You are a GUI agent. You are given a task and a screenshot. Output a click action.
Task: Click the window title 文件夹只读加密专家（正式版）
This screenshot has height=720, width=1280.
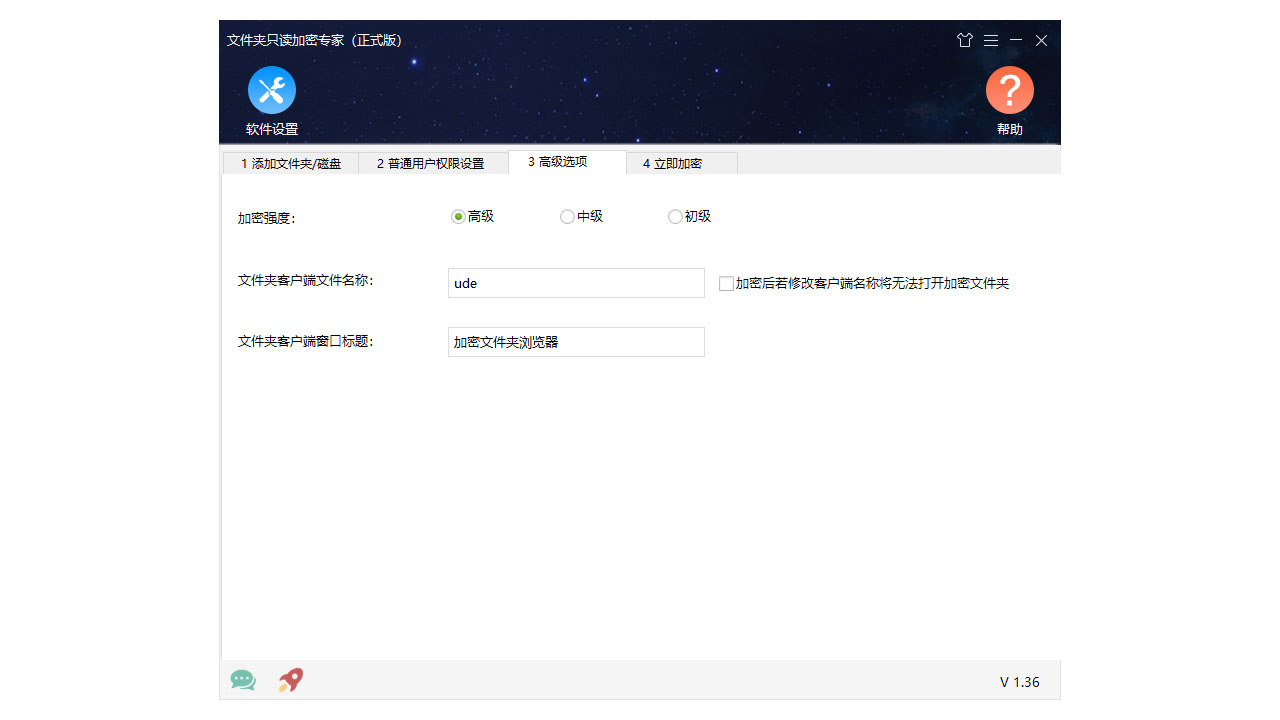314,40
